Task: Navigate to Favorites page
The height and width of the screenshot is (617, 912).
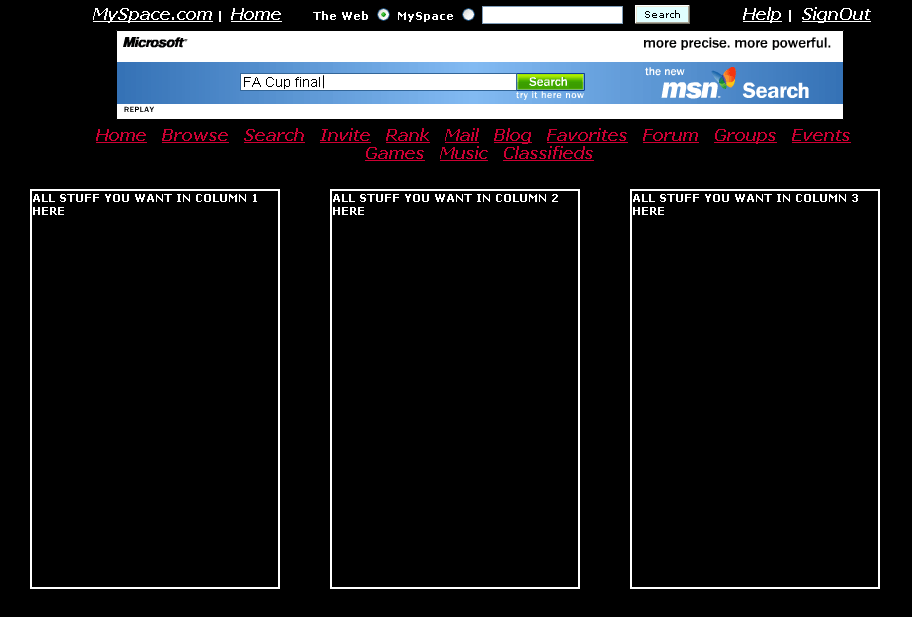Action: click(x=586, y=135)
